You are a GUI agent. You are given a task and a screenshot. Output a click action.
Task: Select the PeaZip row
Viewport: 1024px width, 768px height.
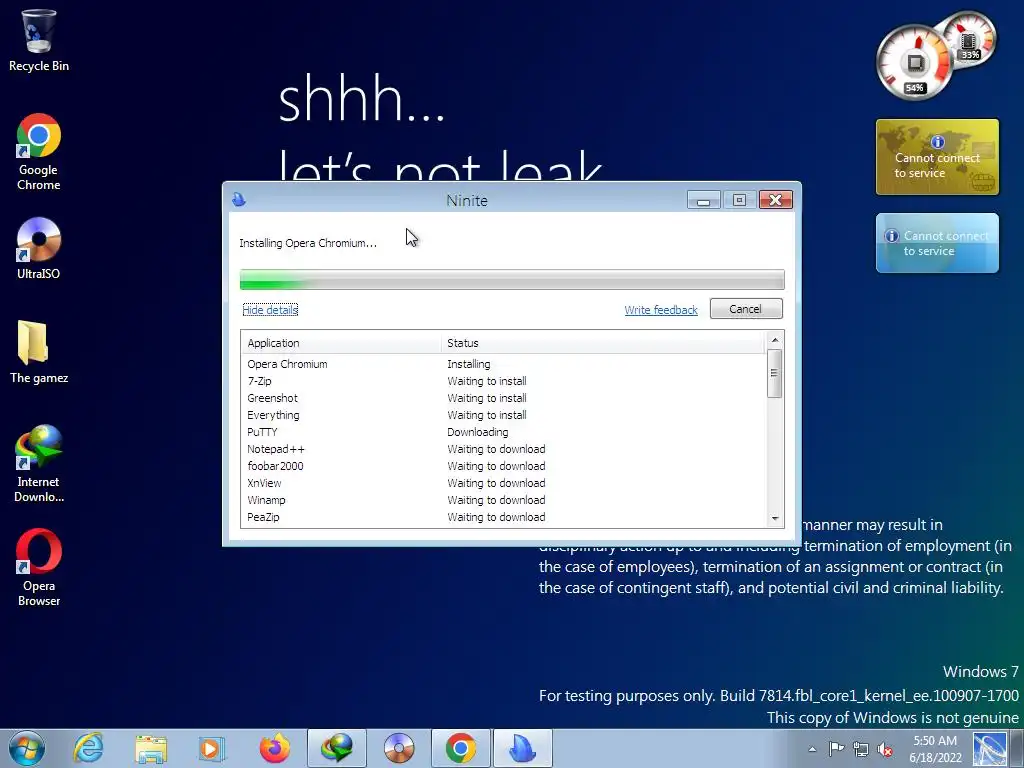(x=503, y=517)
